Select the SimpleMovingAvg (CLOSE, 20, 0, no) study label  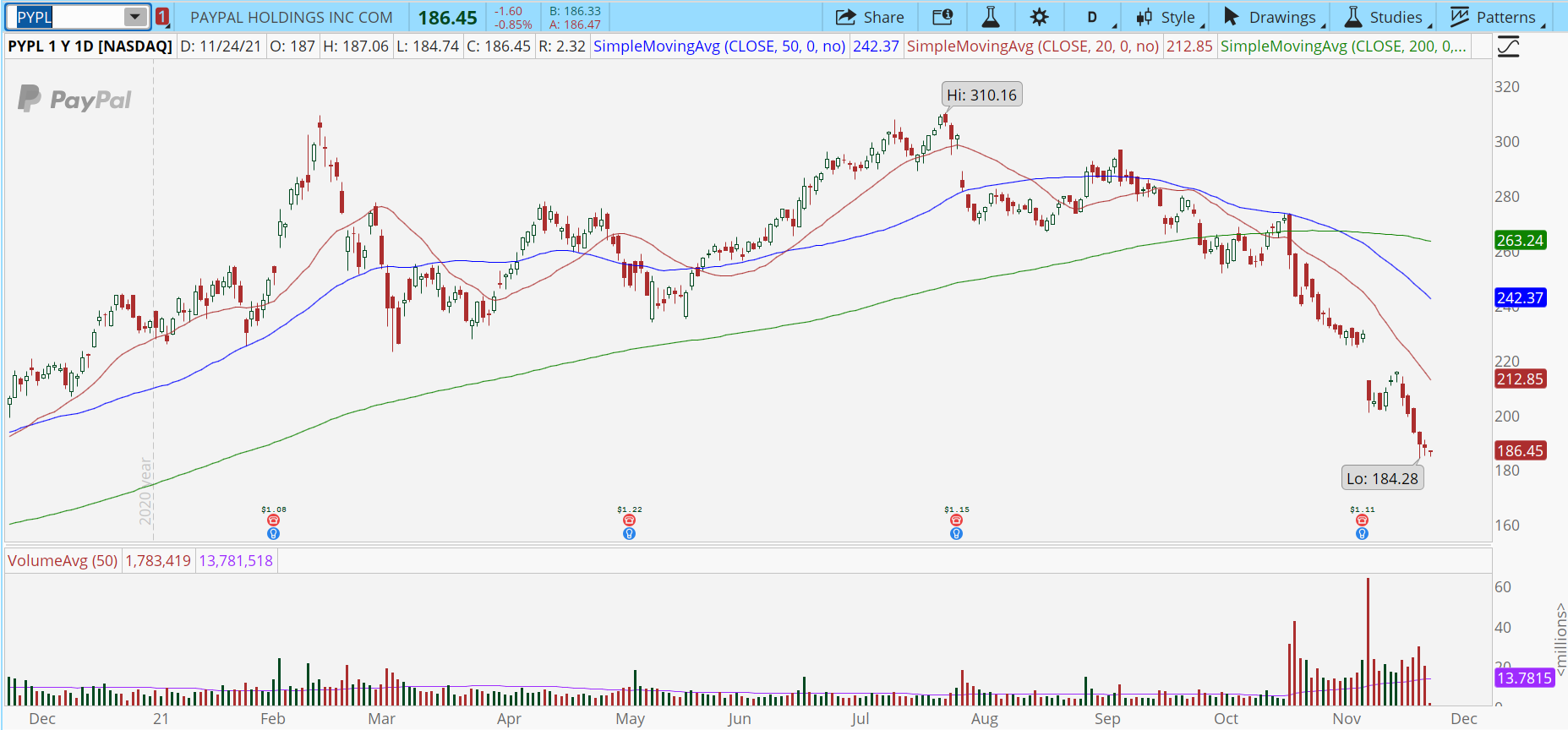[x=1033, y=46]
